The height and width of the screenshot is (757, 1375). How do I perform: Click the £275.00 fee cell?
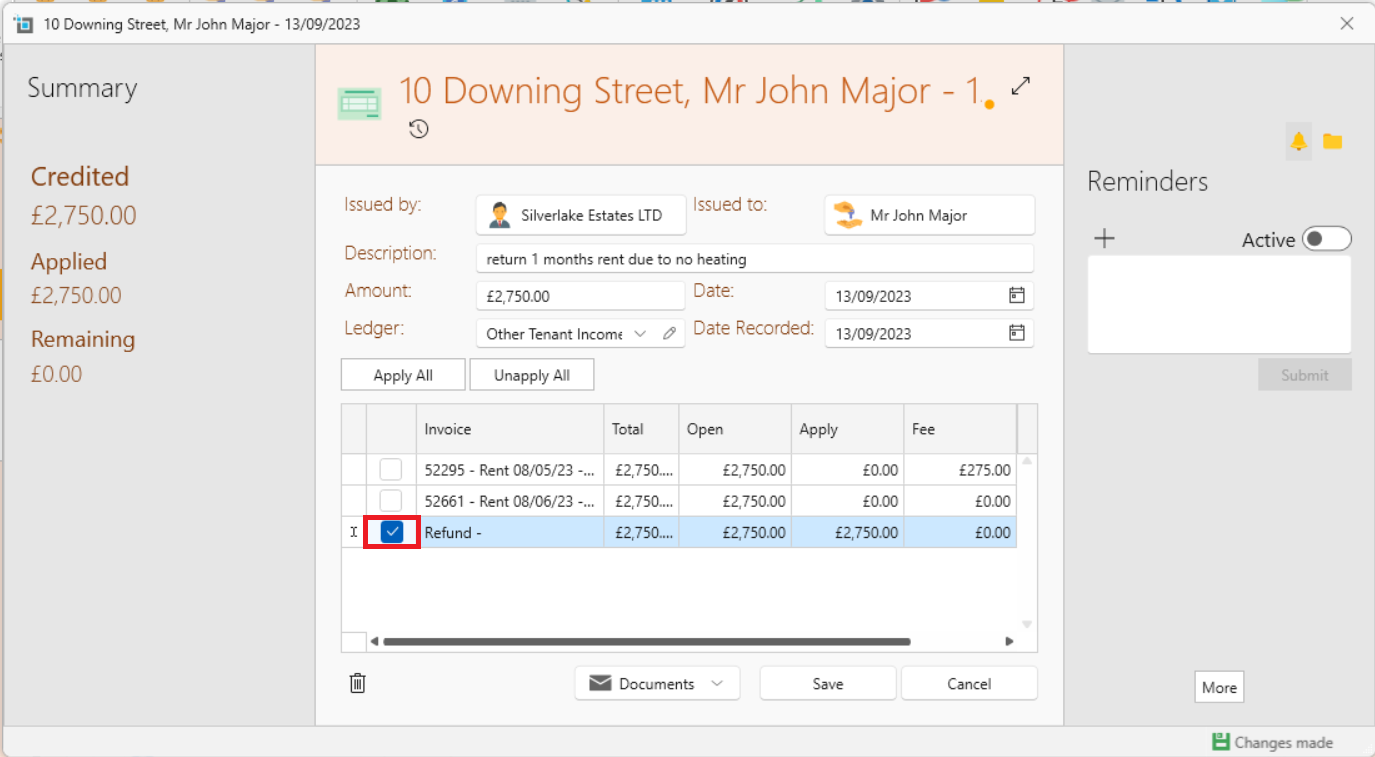tap(960, 470)
